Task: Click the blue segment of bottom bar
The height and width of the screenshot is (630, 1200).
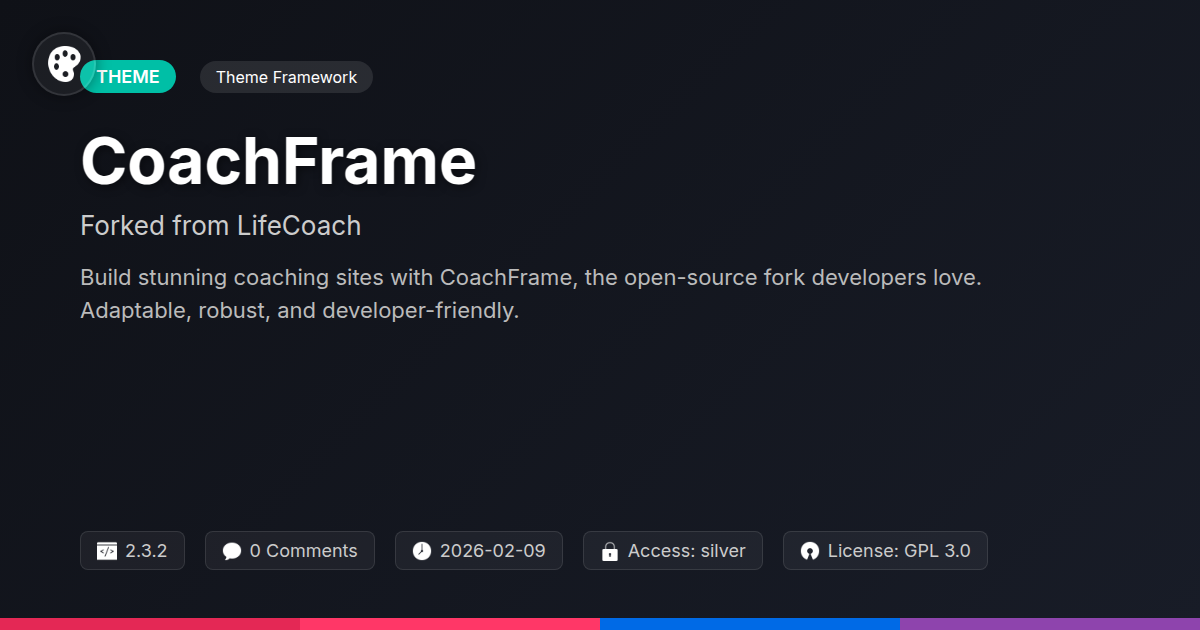Action: click(750, 623)
